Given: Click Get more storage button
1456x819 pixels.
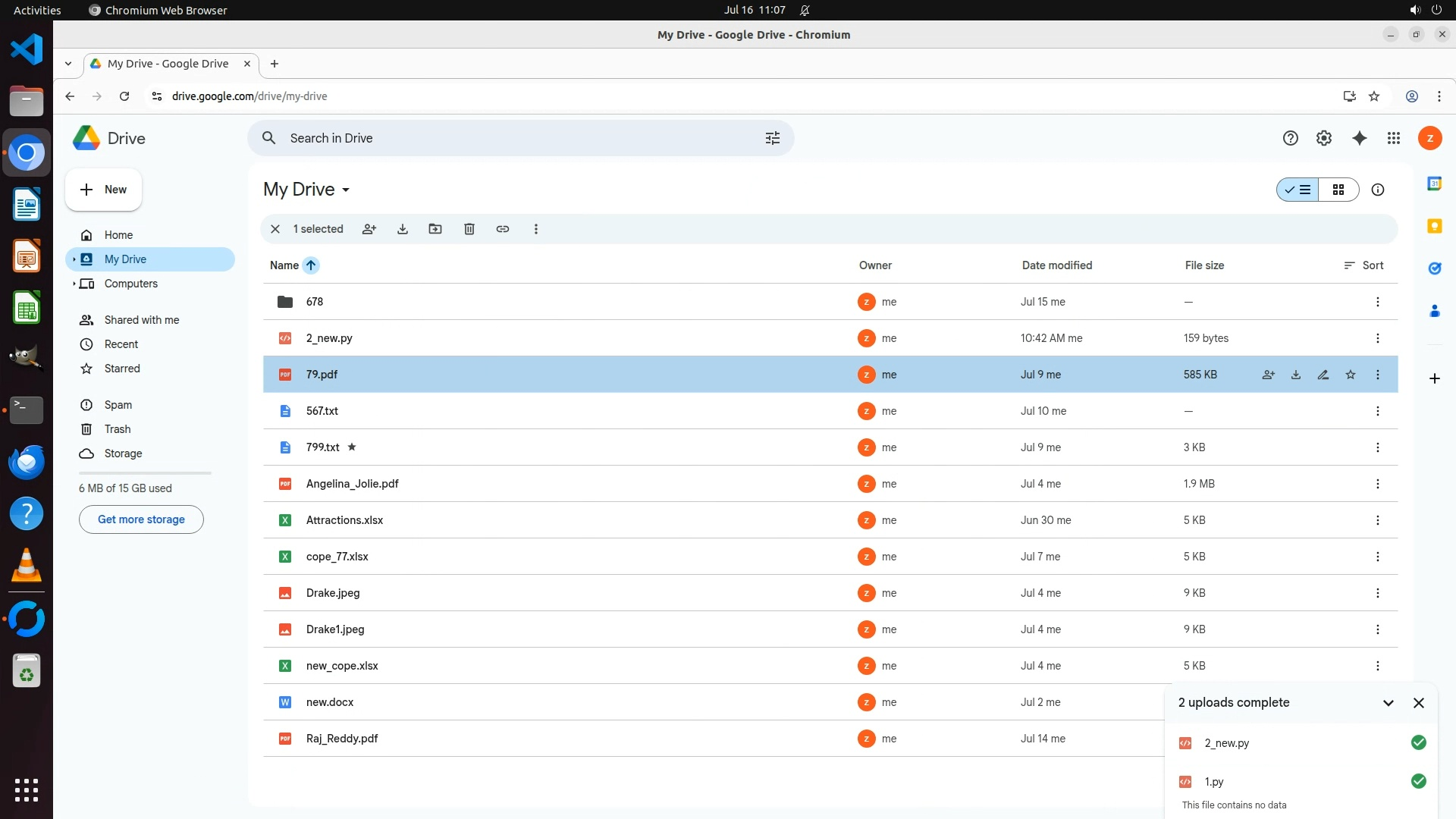Looking at the screenshot, I should click(x=141, y=519).
